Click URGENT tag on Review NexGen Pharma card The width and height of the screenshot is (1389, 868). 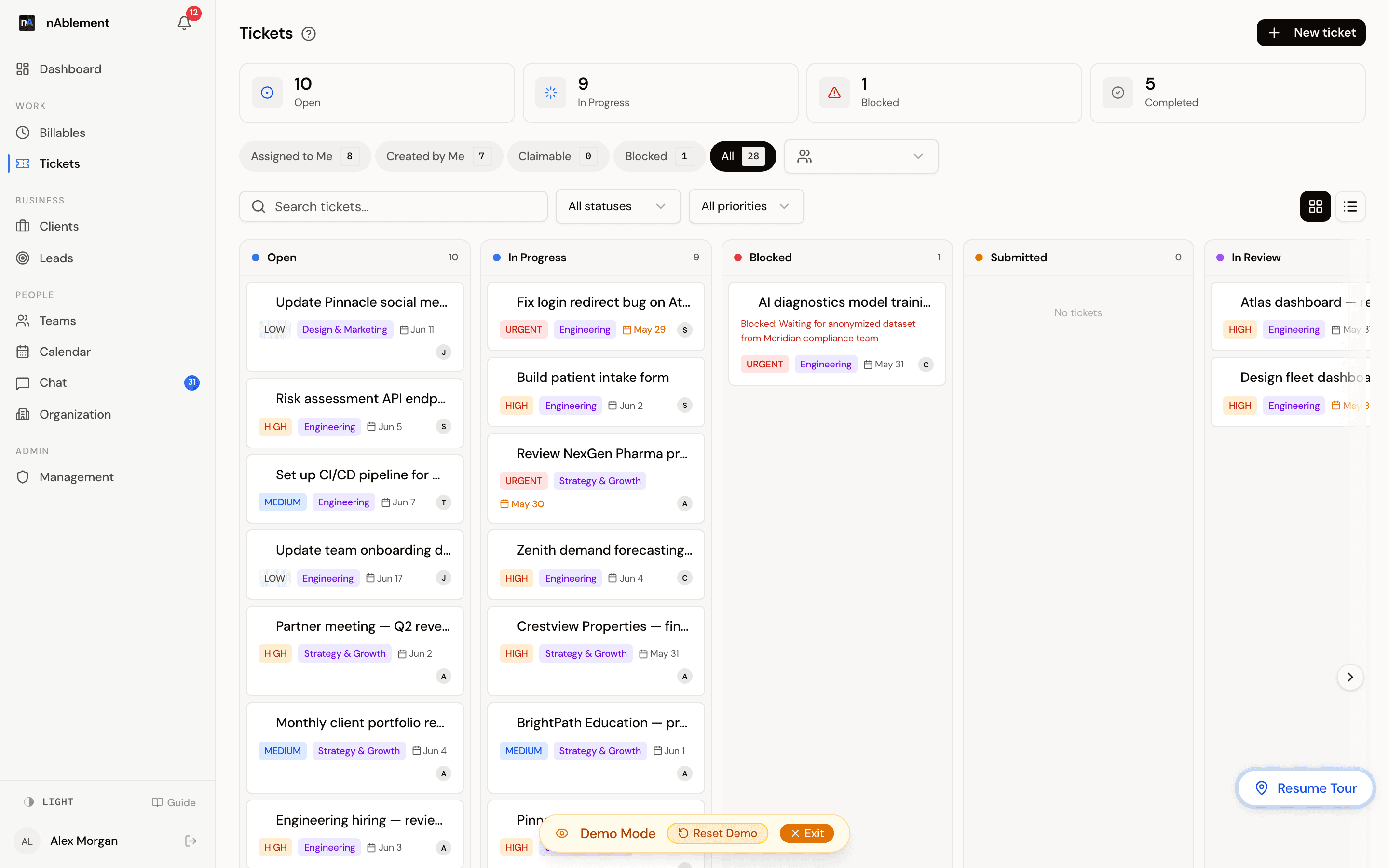(523, 481)
